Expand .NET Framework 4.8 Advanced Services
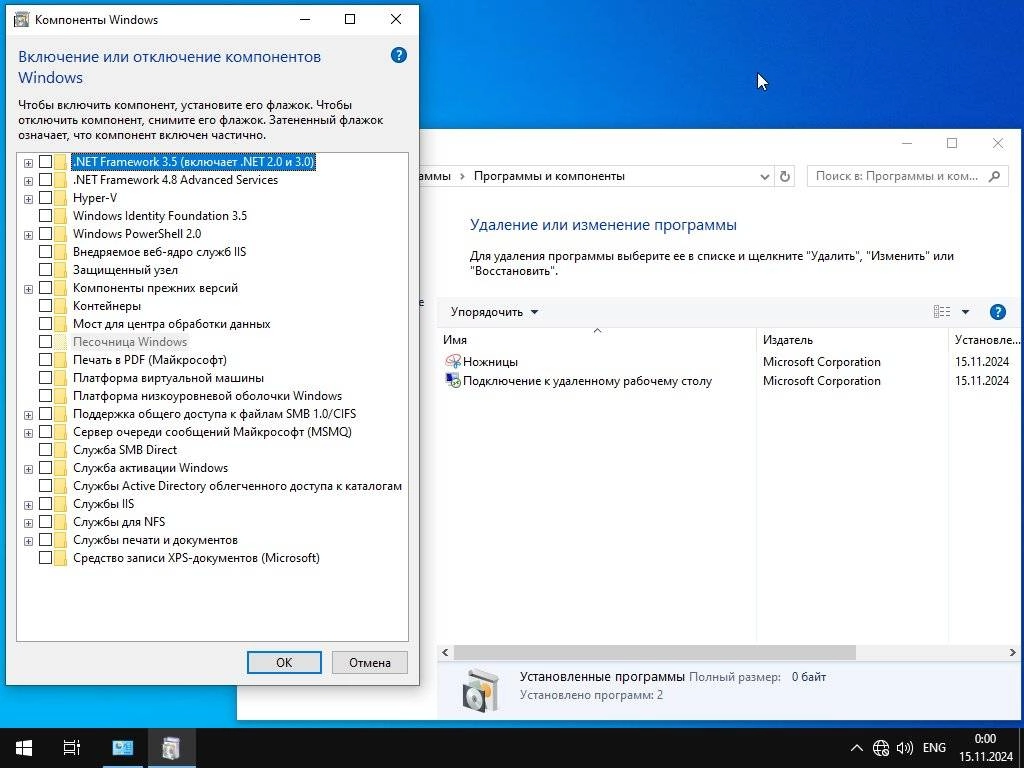Viewport: 1024px width, 768px height. [28, 181]
